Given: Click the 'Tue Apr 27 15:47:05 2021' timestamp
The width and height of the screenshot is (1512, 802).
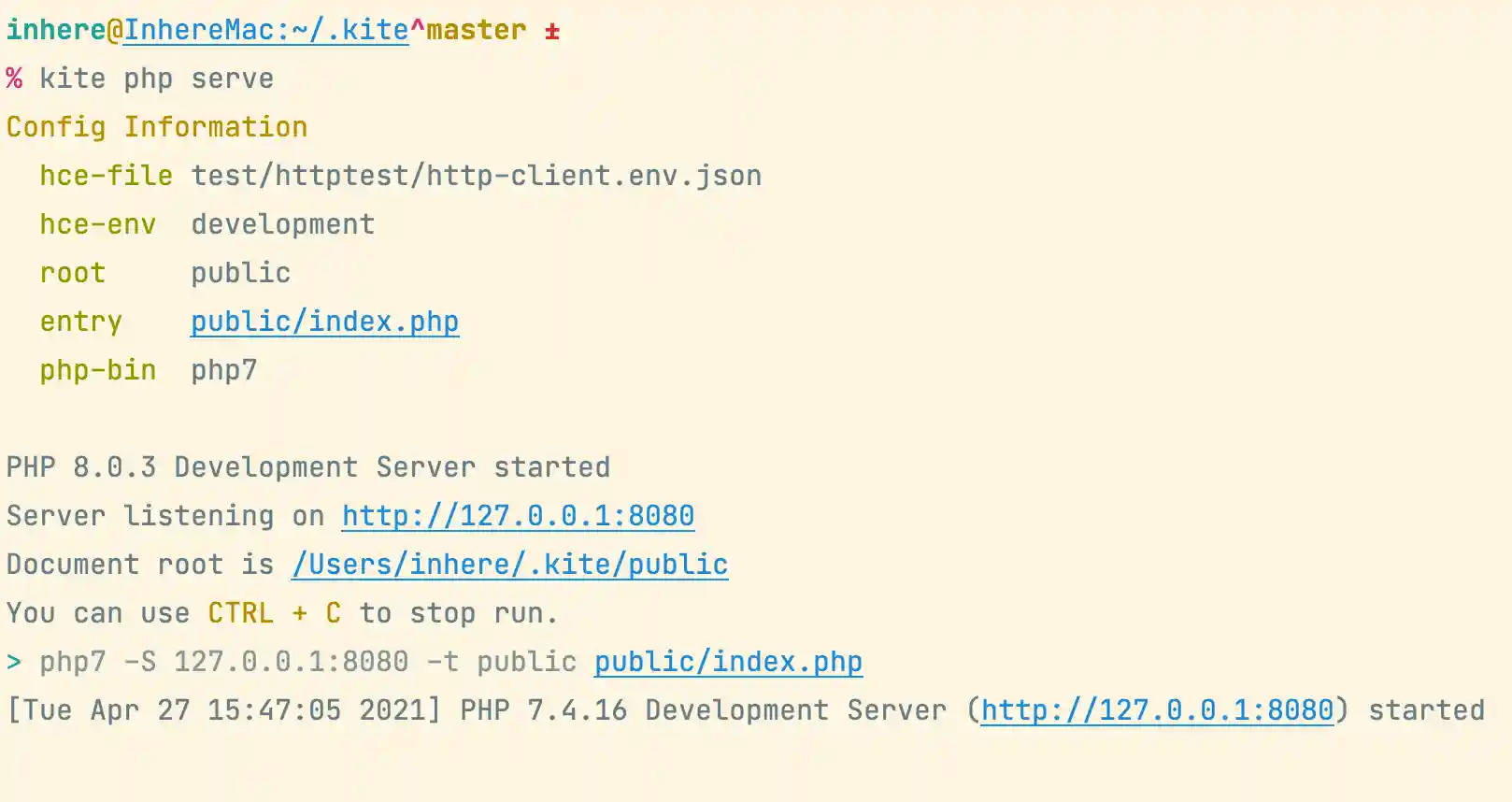Looking at the screenshot, I should click(x=223, y=710).
